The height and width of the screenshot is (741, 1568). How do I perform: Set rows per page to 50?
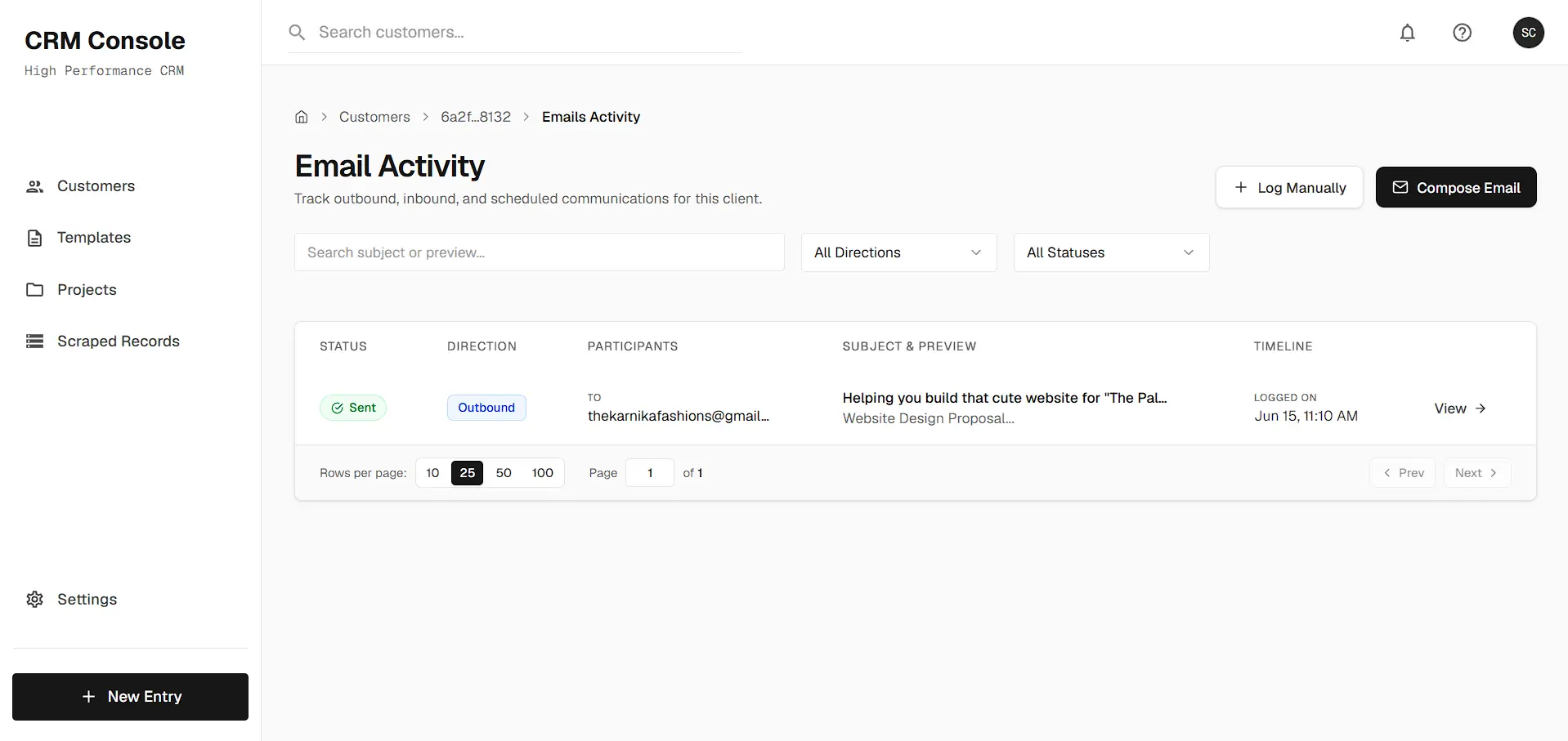point(504,473)
